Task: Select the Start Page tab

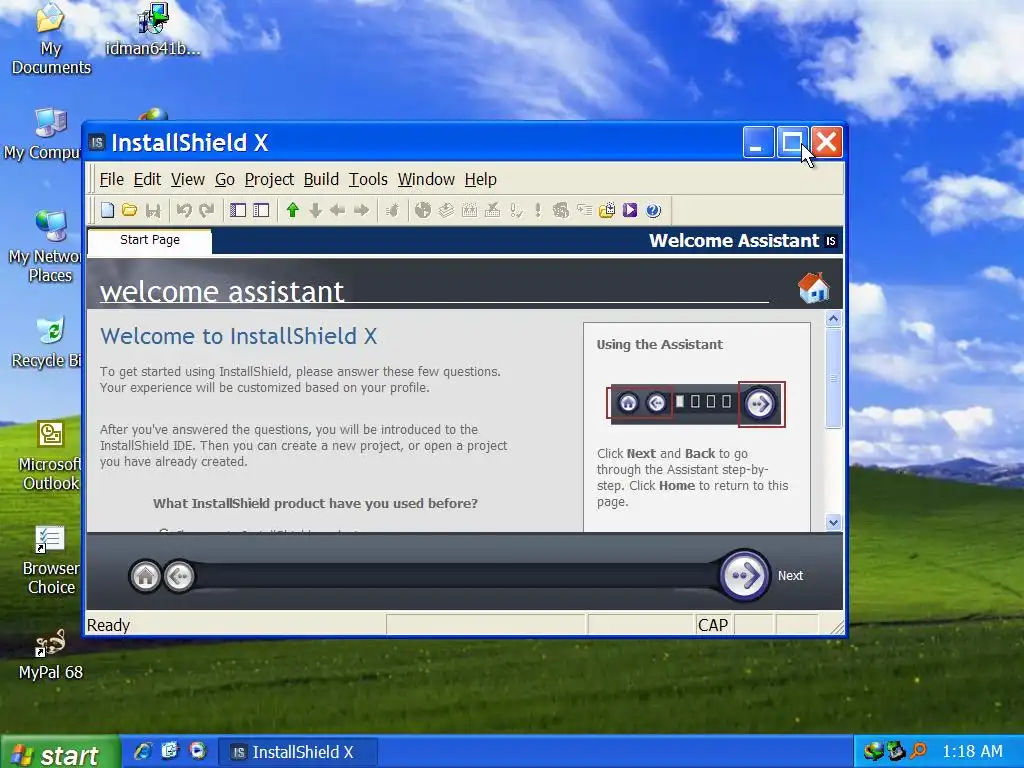Action: 150,240
